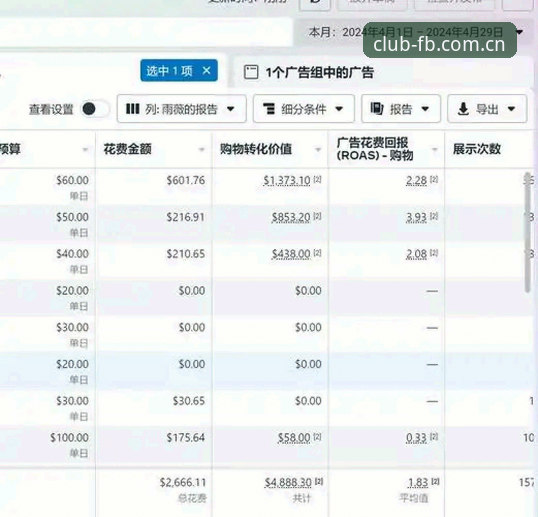Open the ROAS column header arrow
Screen dimensions: 538x517
[435, 150]
